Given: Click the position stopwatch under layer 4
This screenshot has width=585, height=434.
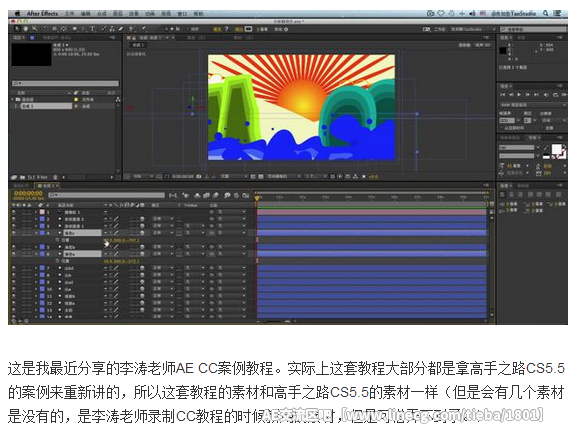Looking at the screenshot, I should coord(57,240).
